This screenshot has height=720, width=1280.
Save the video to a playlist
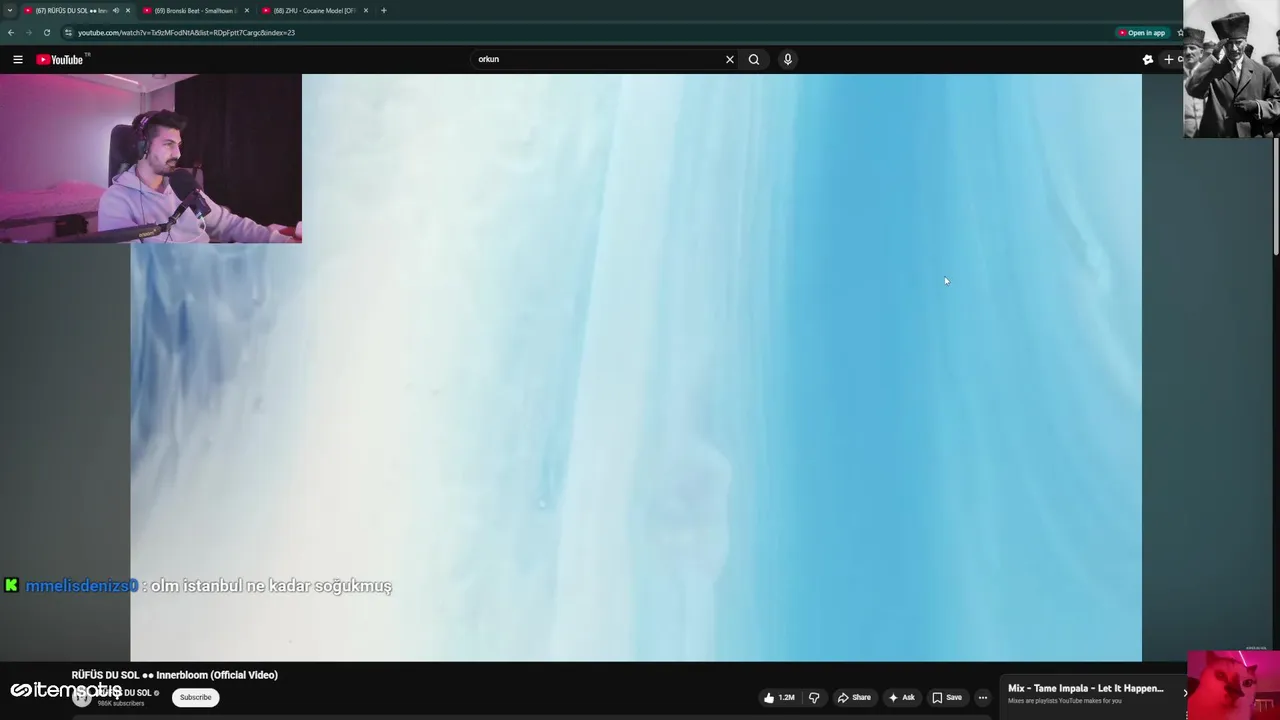coord(947,698)
